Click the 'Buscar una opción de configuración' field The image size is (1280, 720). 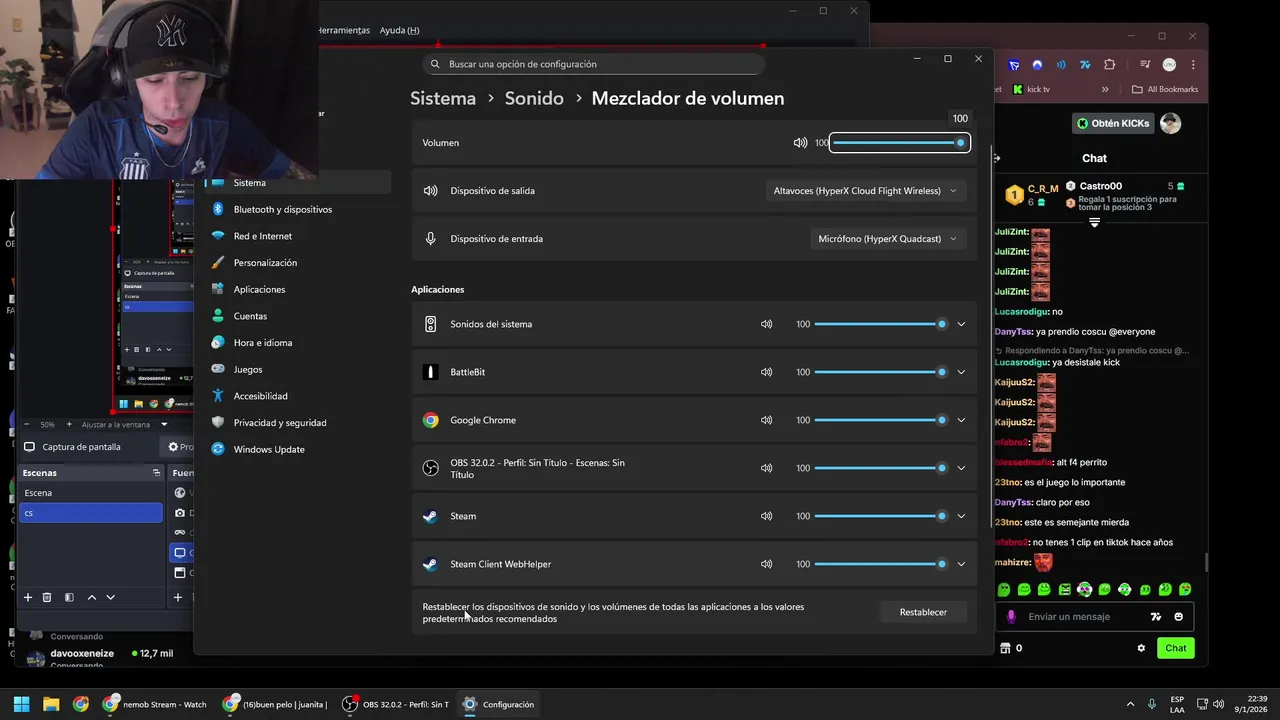coord(594,64)
